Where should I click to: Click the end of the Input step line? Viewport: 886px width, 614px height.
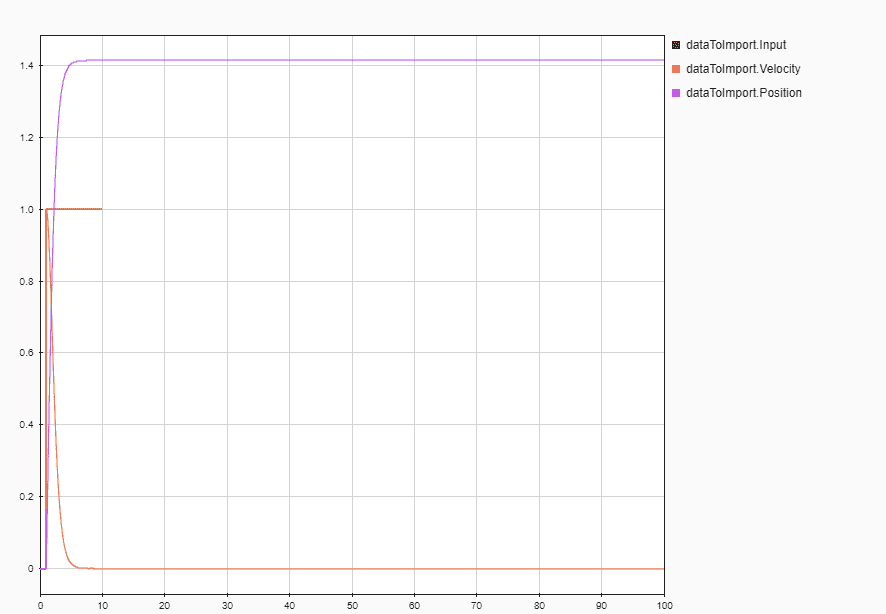(101, 209)
